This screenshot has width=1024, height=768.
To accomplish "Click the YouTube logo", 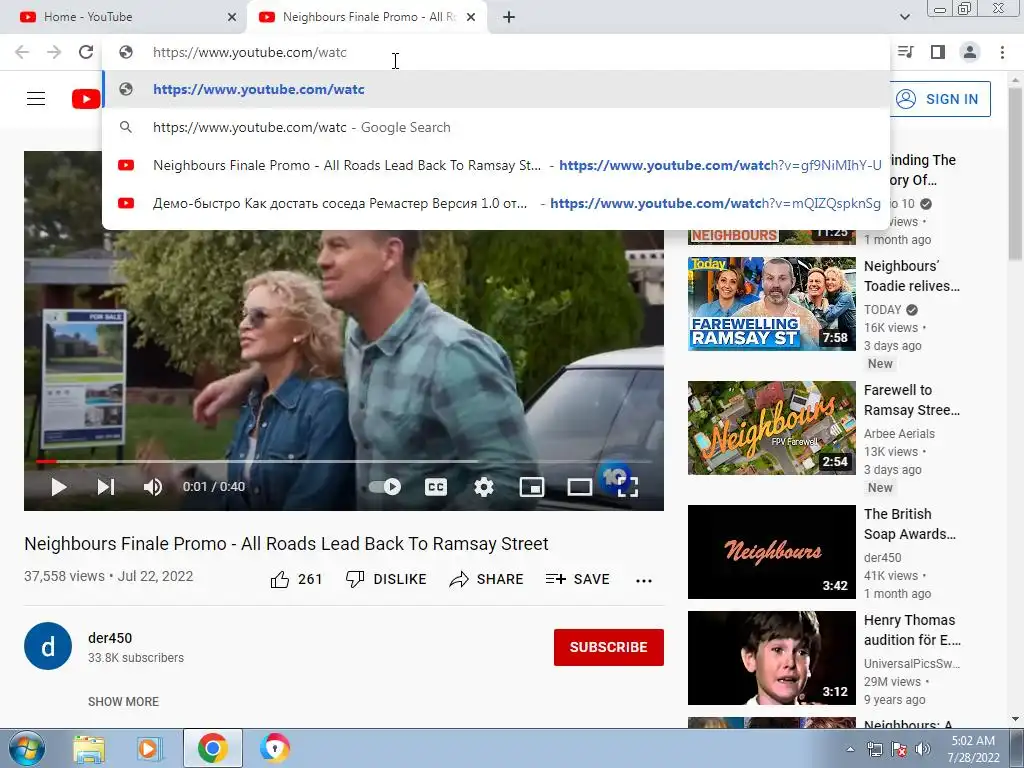I will pos(86,99).
